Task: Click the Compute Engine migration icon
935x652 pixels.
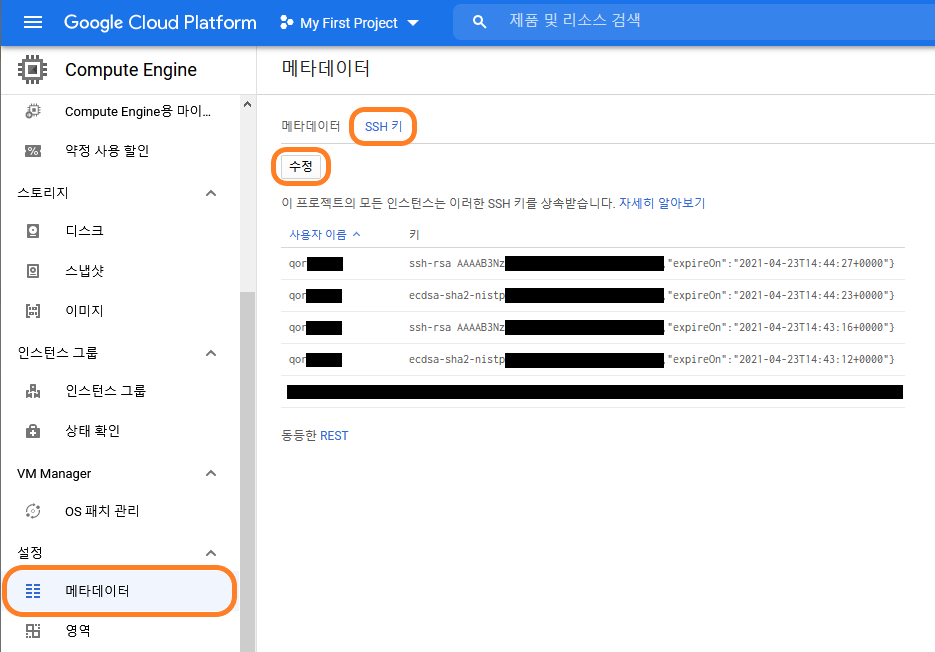Action: pyautogui.click(x=33, y=111)
